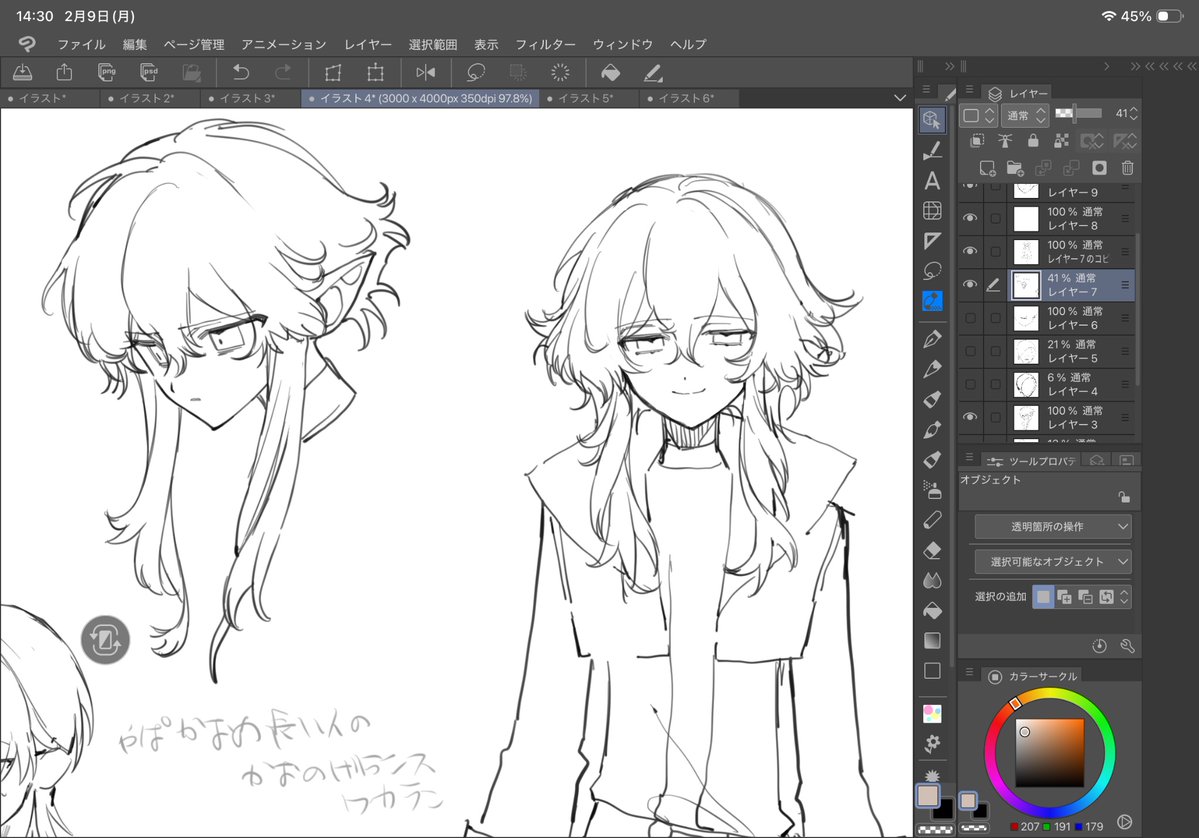Click the hue ring in the color circle

click(1014, 703)
